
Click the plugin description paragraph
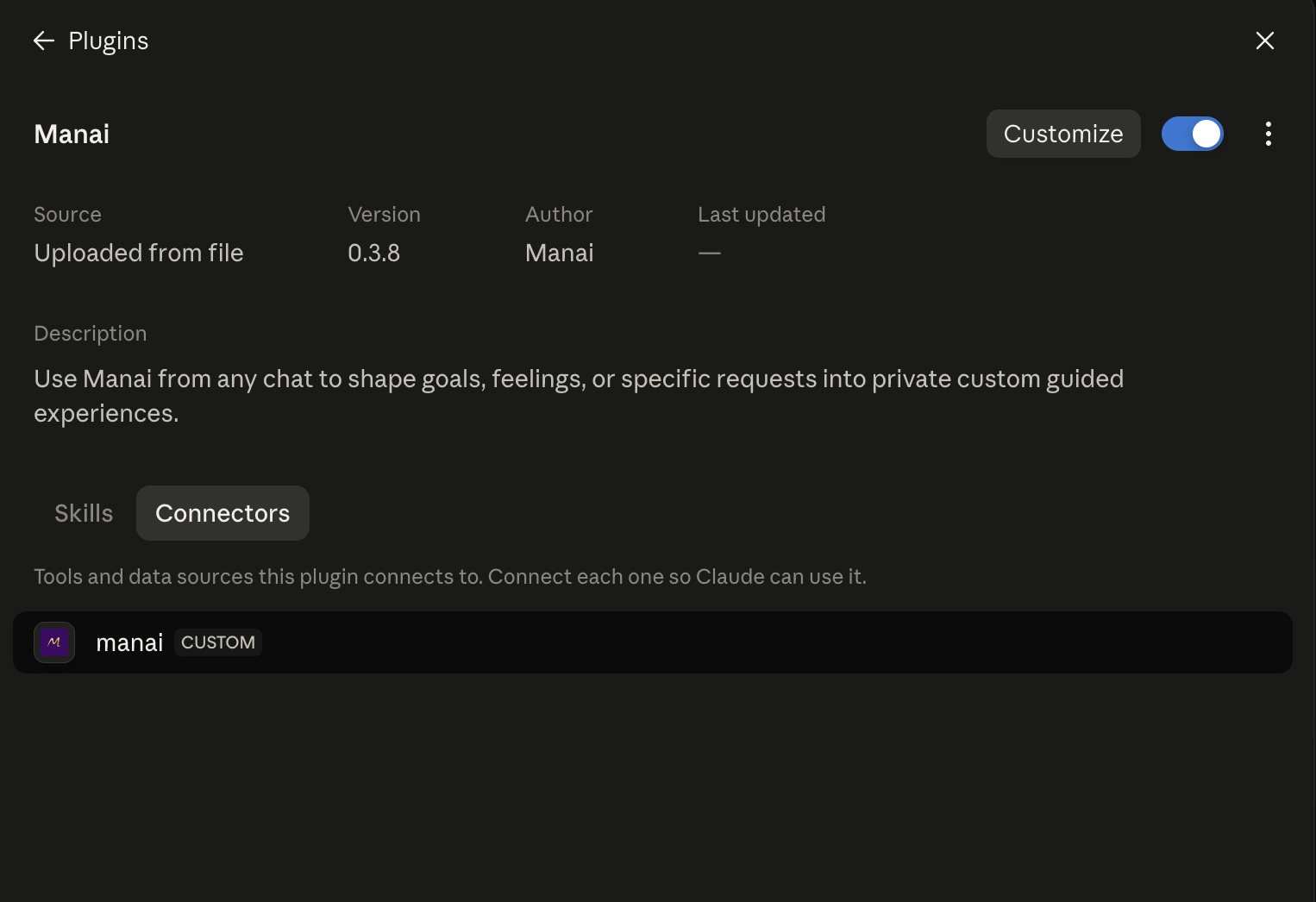click(x=579, y=396)
